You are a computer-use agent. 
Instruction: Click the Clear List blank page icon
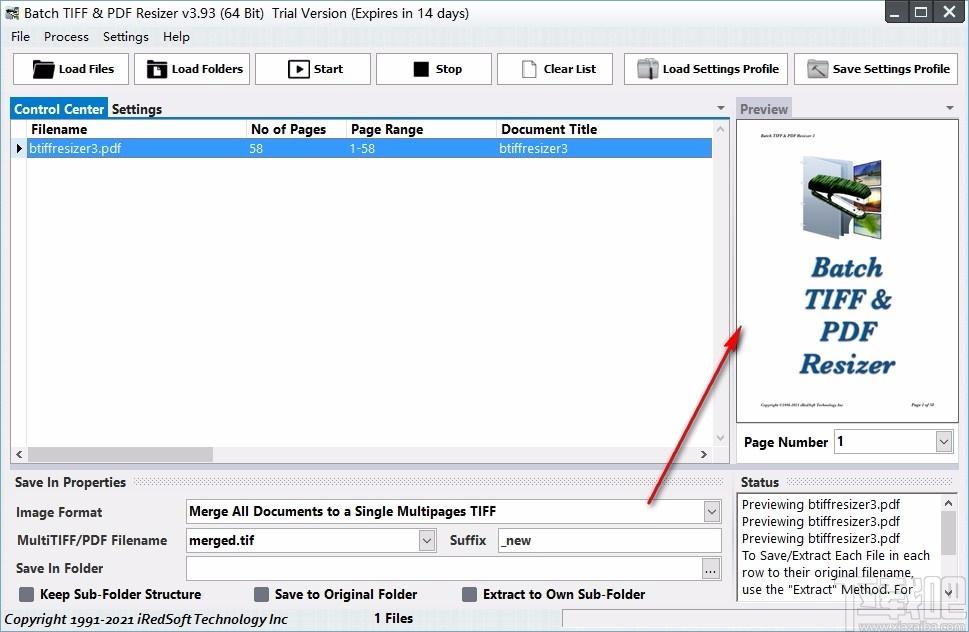tap(529, 69)
